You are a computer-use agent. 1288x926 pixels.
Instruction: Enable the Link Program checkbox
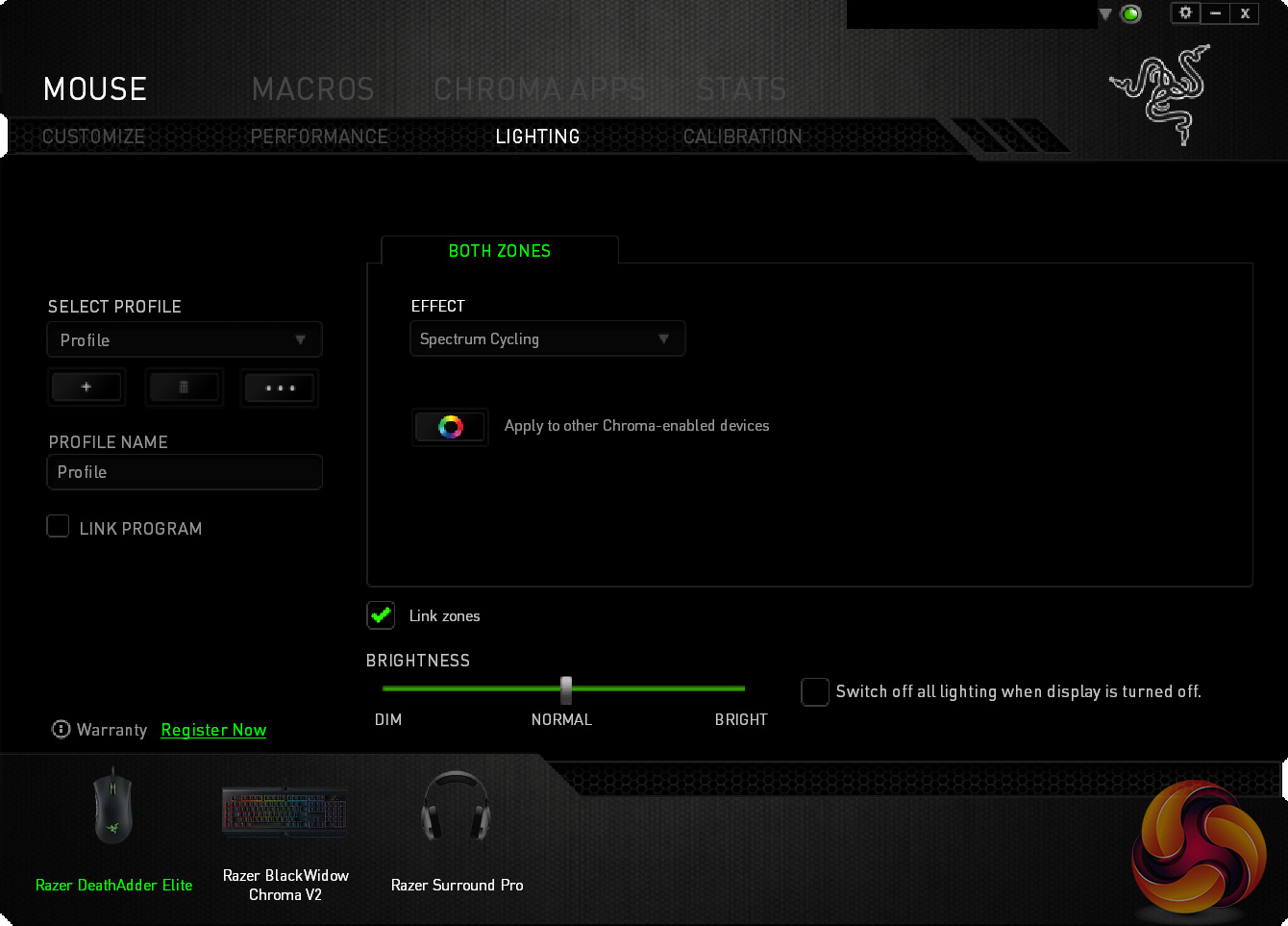[58, 526]
